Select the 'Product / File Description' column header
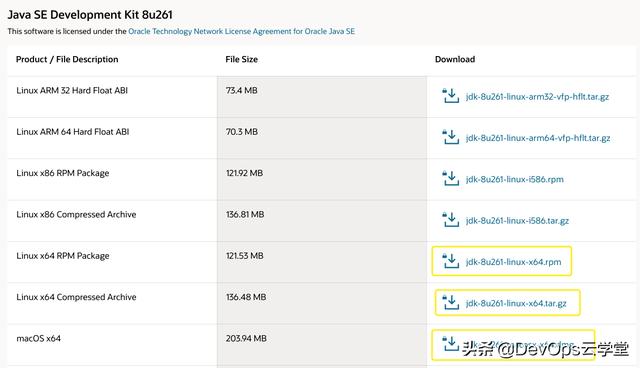Image resolution: width=640 pixels, height=368 pixels. [x=67, y=60]
